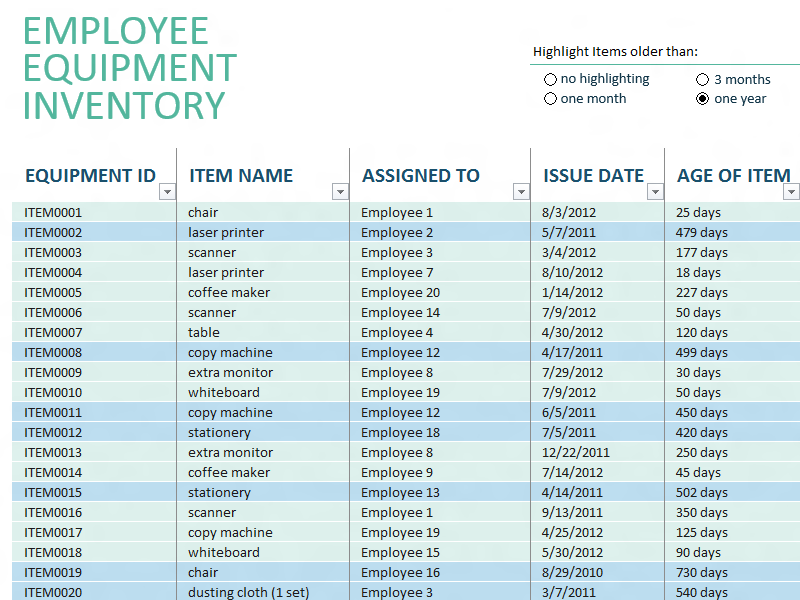Select cell ITEM0015

94,492
